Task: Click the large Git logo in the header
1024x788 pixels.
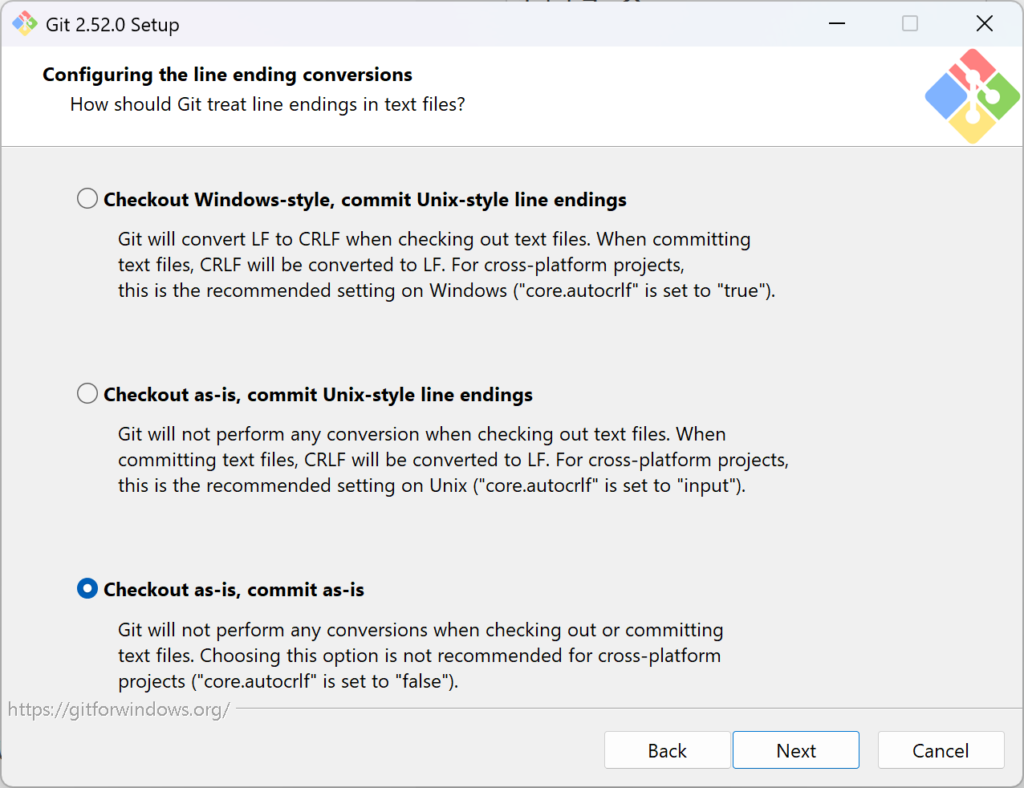Action: (x=972, y=96)
